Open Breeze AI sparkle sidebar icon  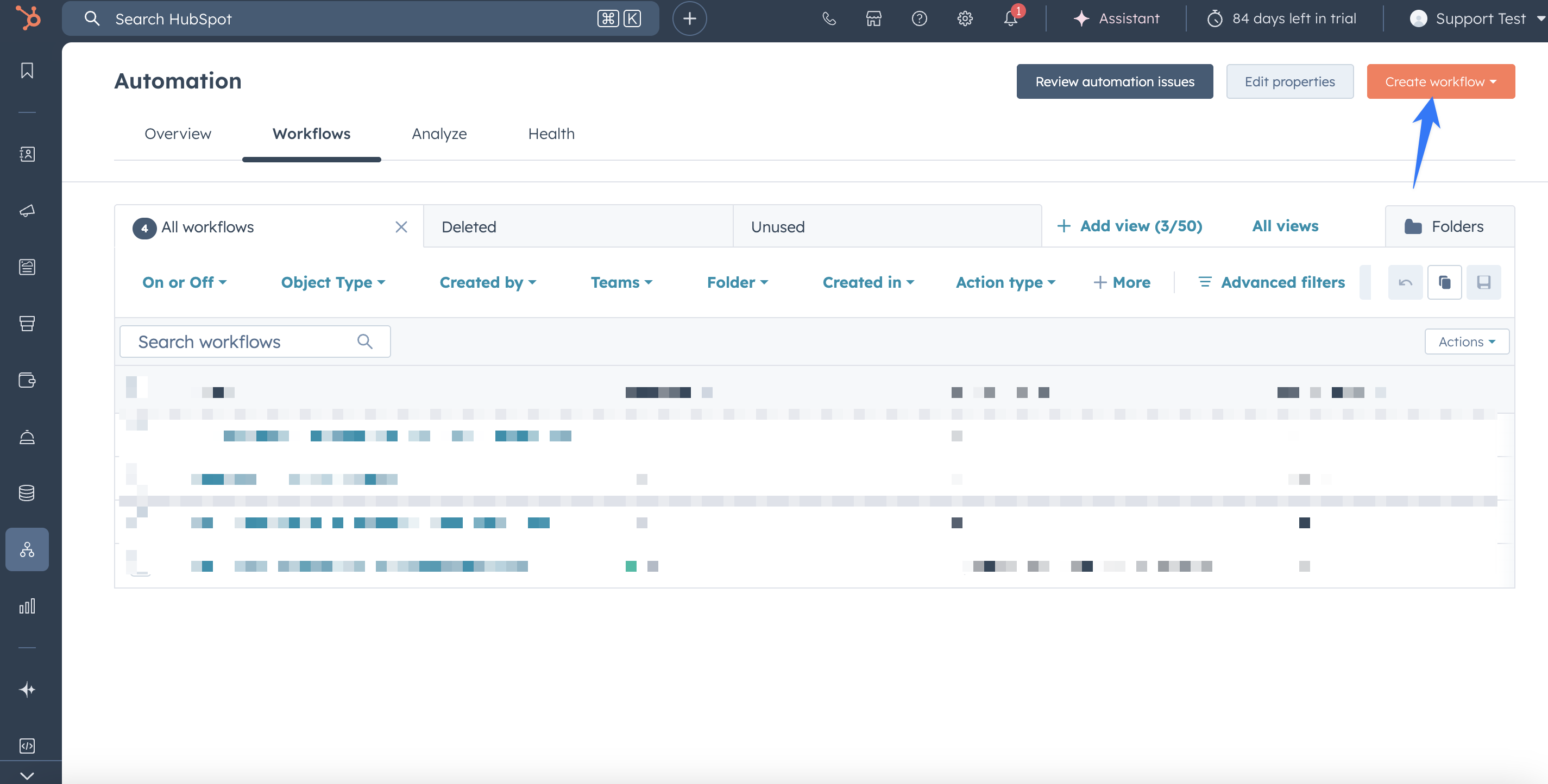point(27,689)
